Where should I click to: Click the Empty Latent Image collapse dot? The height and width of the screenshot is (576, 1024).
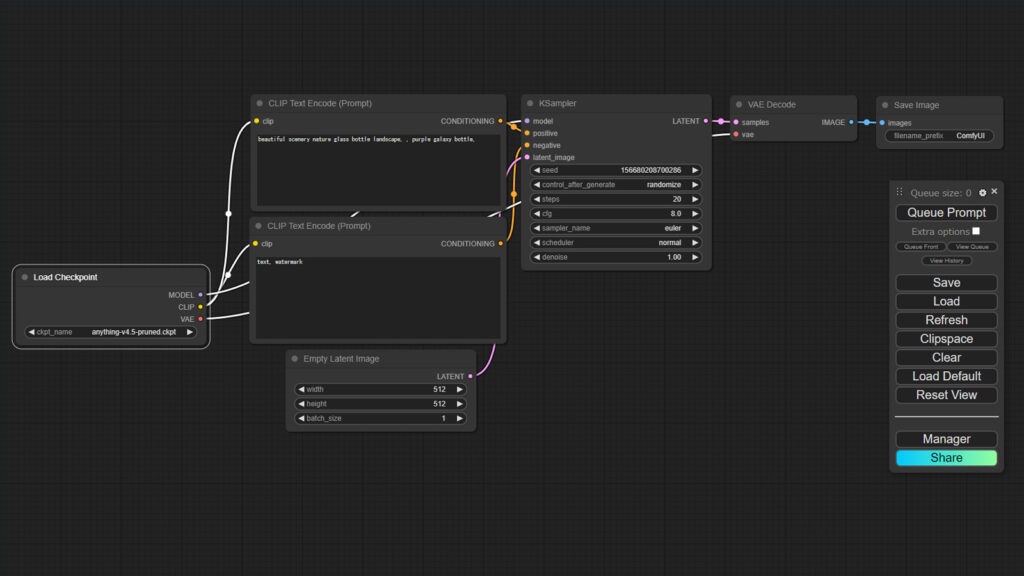(x=295, y=359)
